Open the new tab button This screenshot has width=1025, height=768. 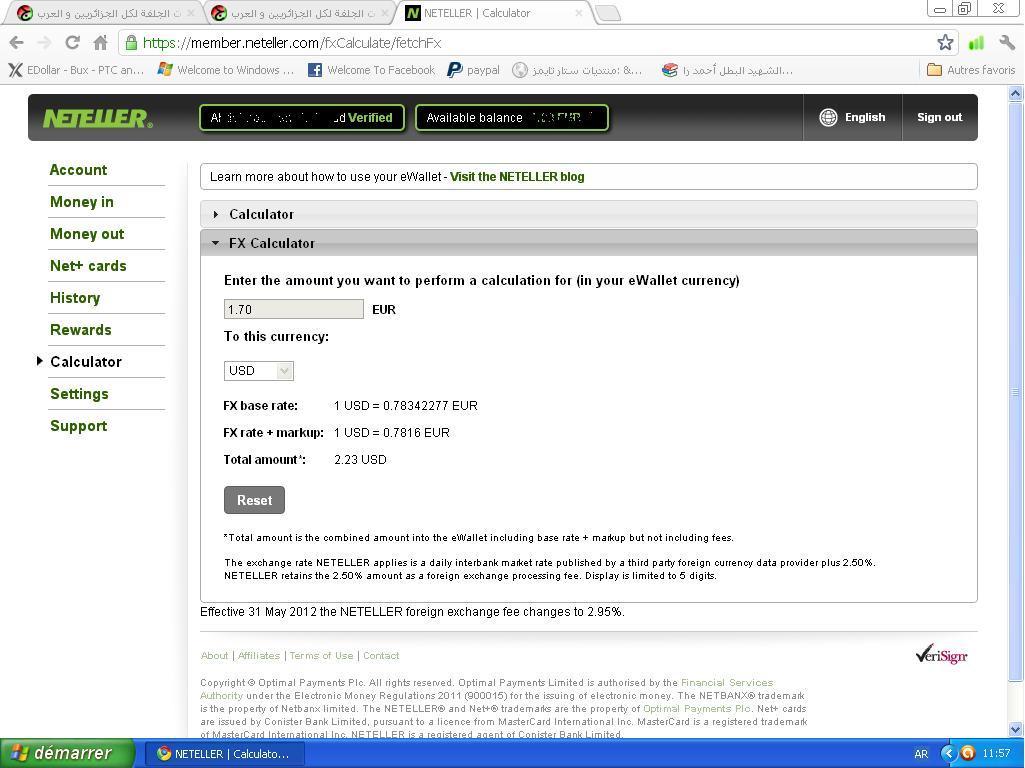609,13
